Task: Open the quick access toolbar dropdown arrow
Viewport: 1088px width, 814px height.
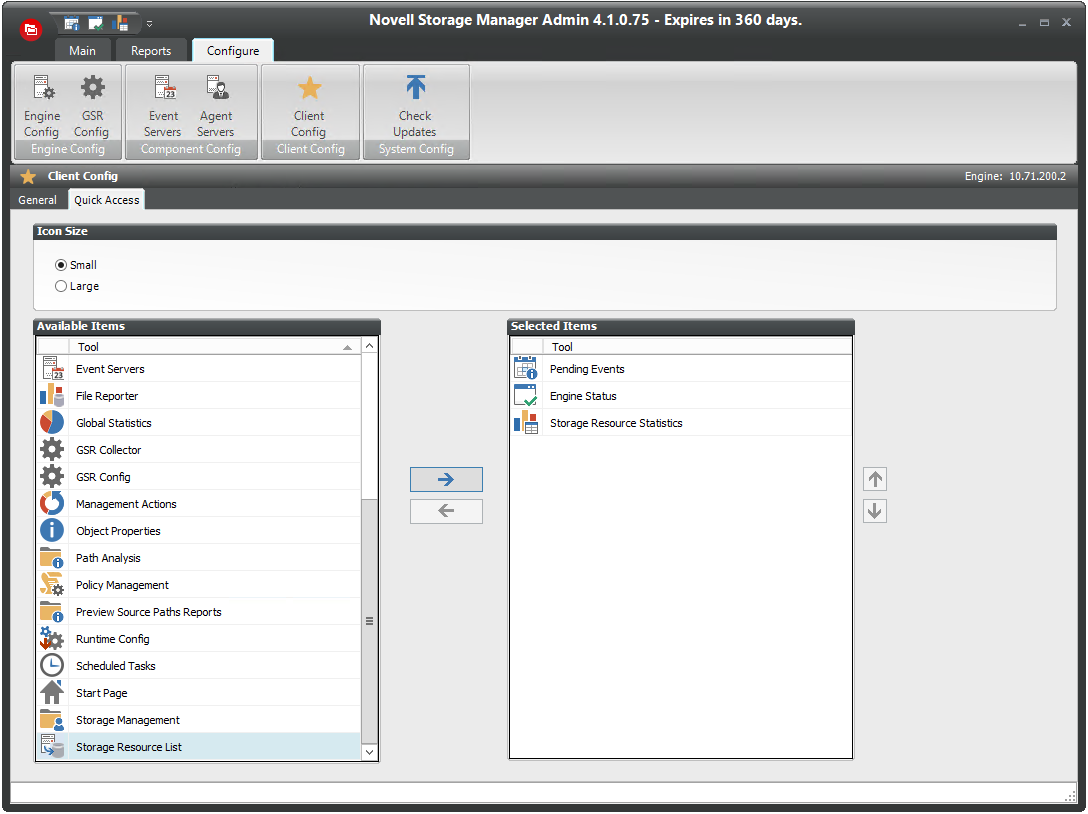Action: point(150,23)
